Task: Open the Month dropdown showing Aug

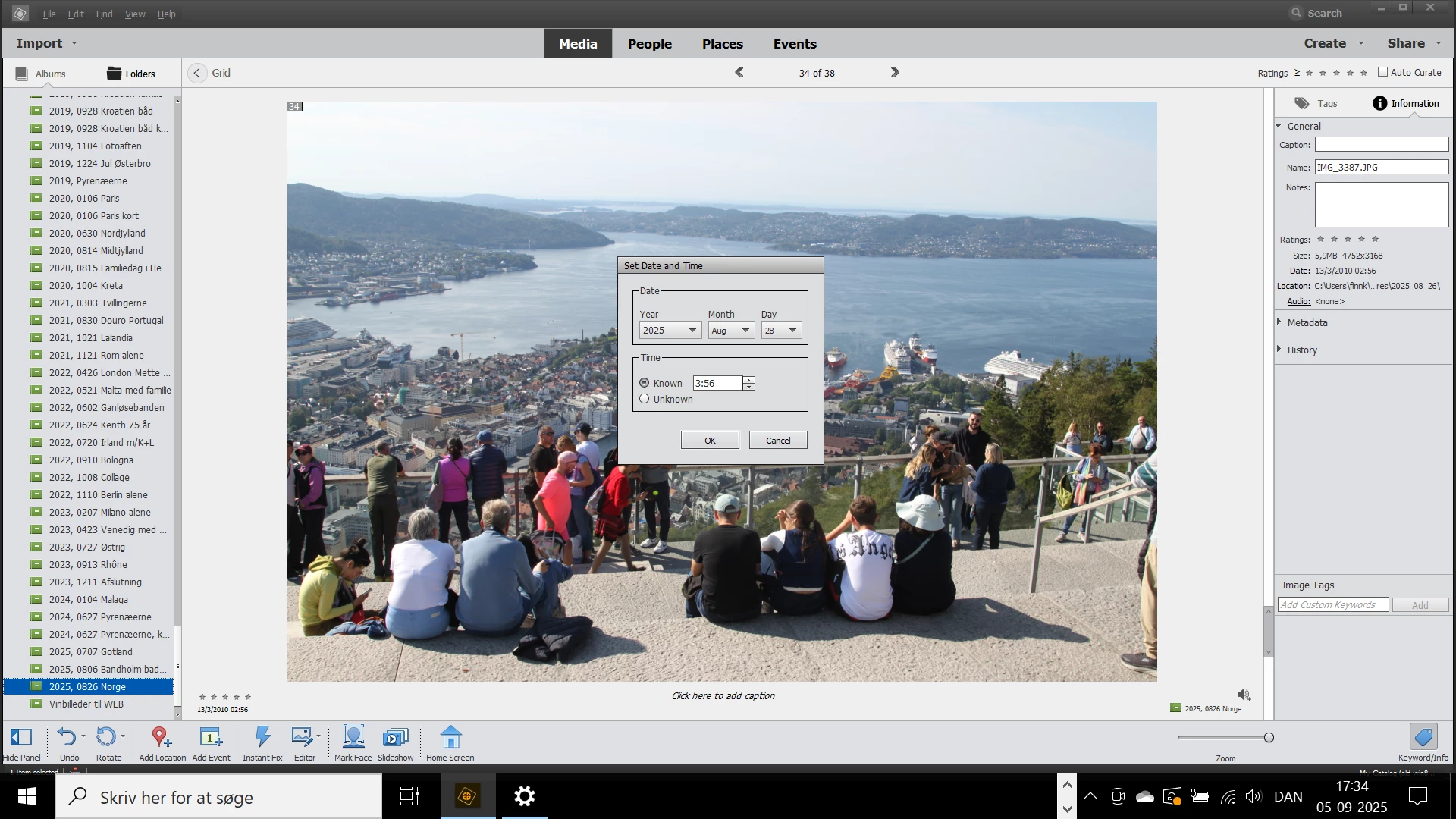Action: 731,331
